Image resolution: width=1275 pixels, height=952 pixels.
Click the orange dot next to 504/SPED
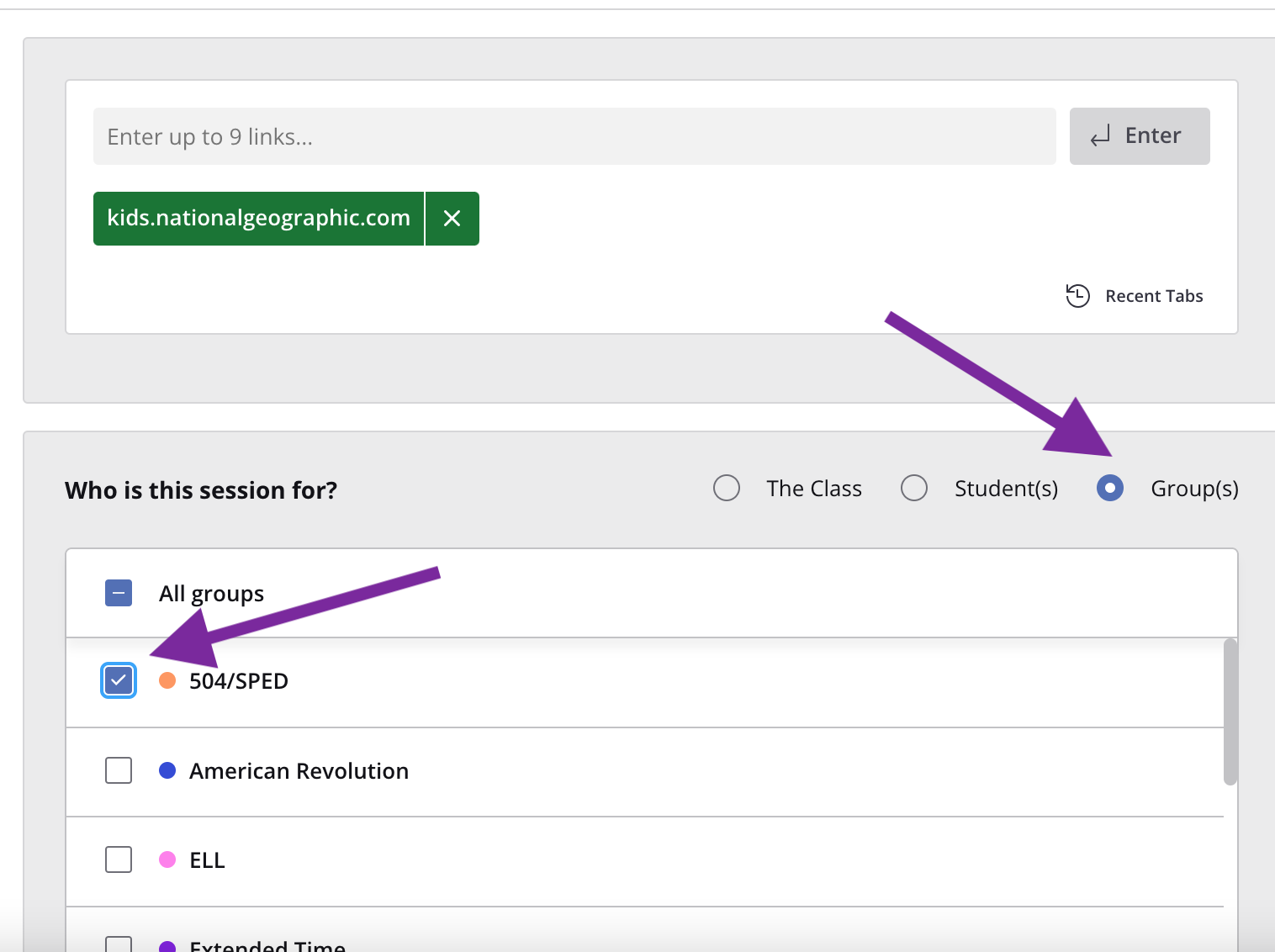pos(167,680)
